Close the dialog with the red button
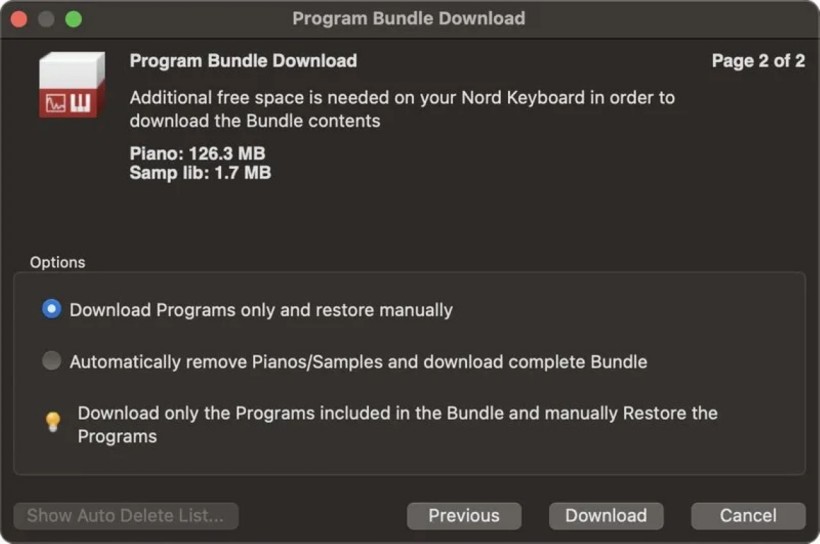 19,19
